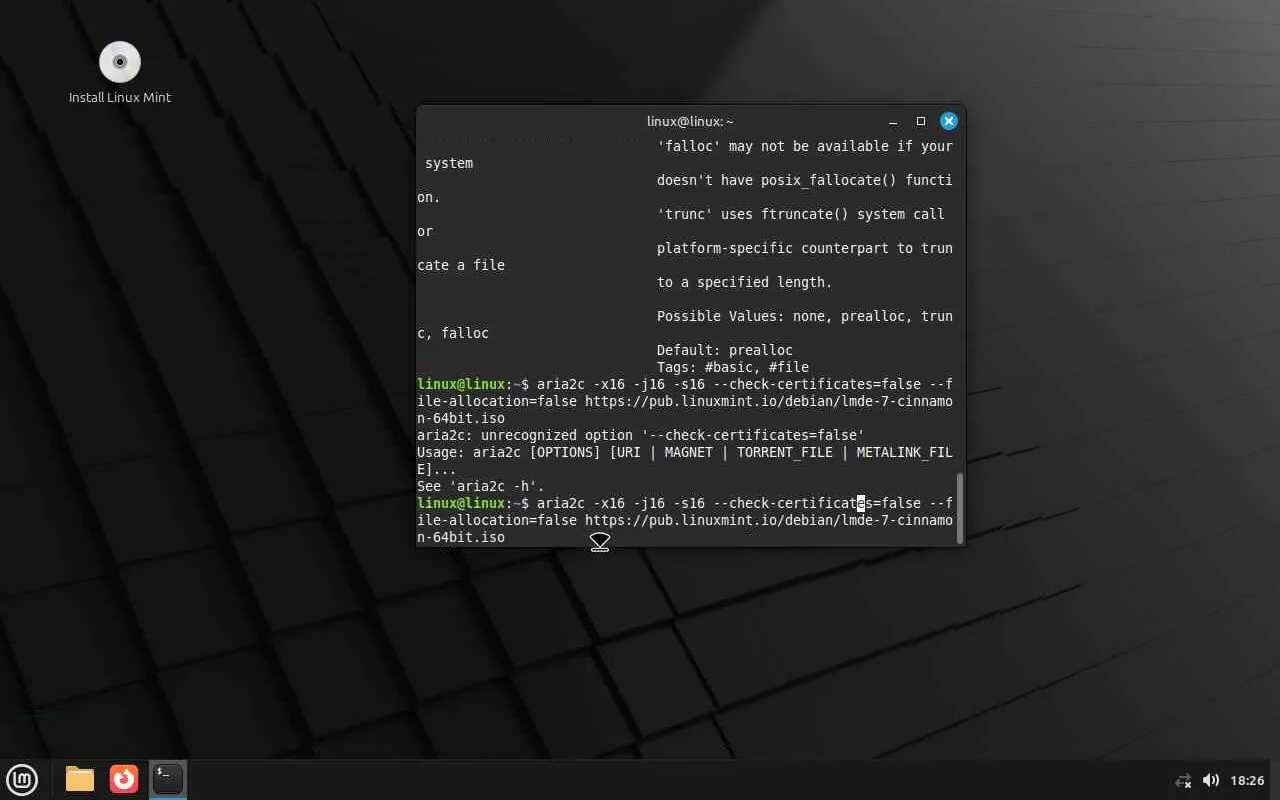Click the "Usage: aria2c [OPTIONS]" line
The image size is (1280, 800).
point(685,452)
